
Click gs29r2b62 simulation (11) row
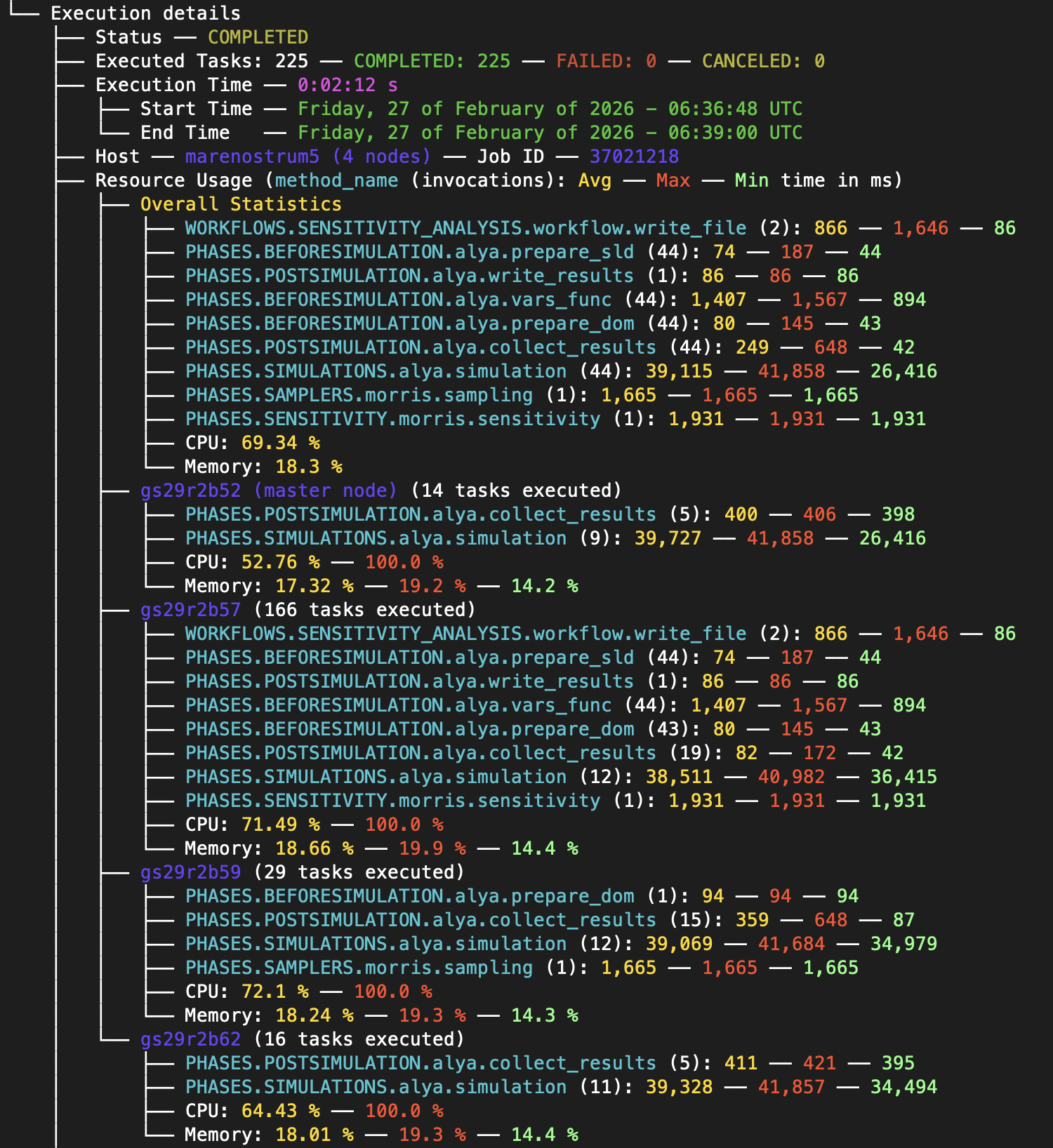[x=561, y=1087]
